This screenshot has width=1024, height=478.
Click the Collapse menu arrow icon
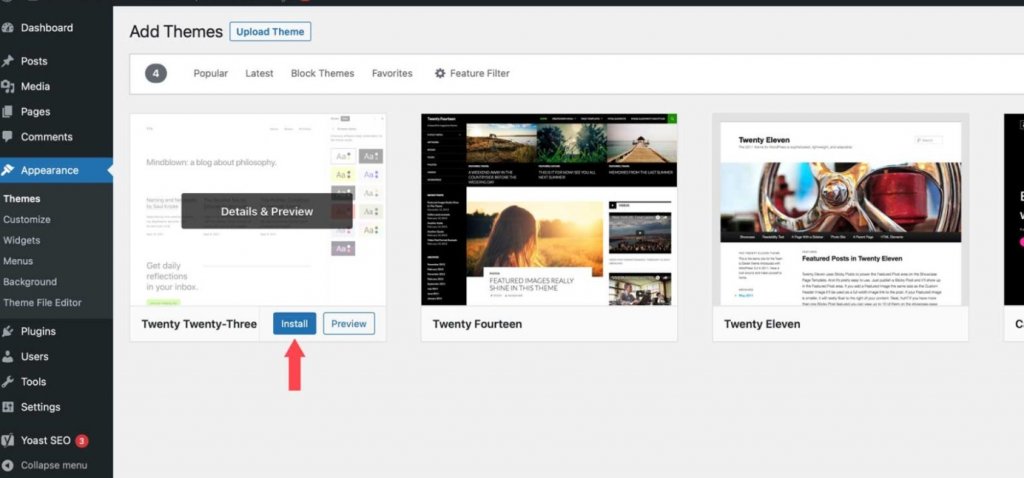[8, 466]
